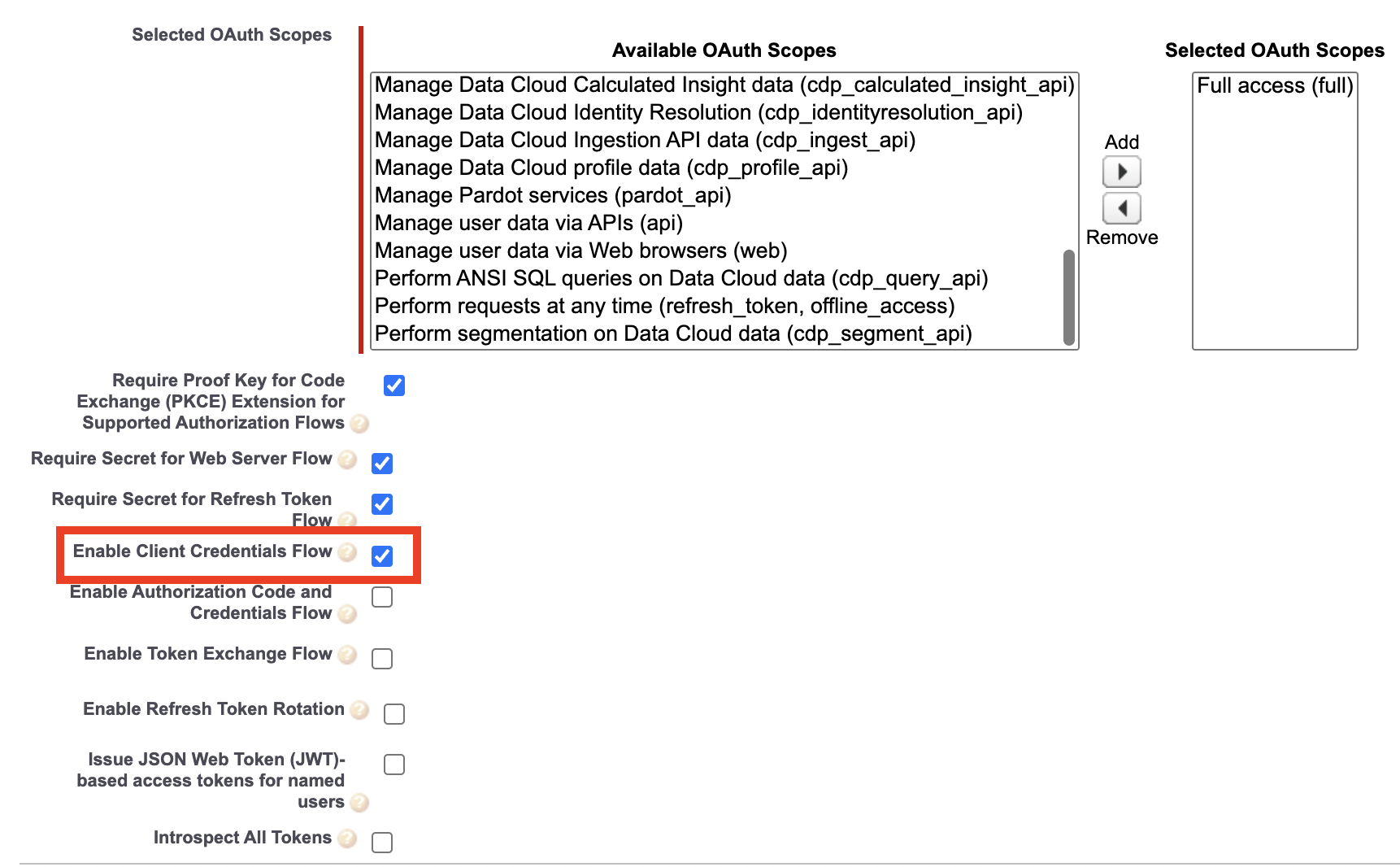Enable Authorization Code and Credentials Flow checkbox

[x=382, y=597]
